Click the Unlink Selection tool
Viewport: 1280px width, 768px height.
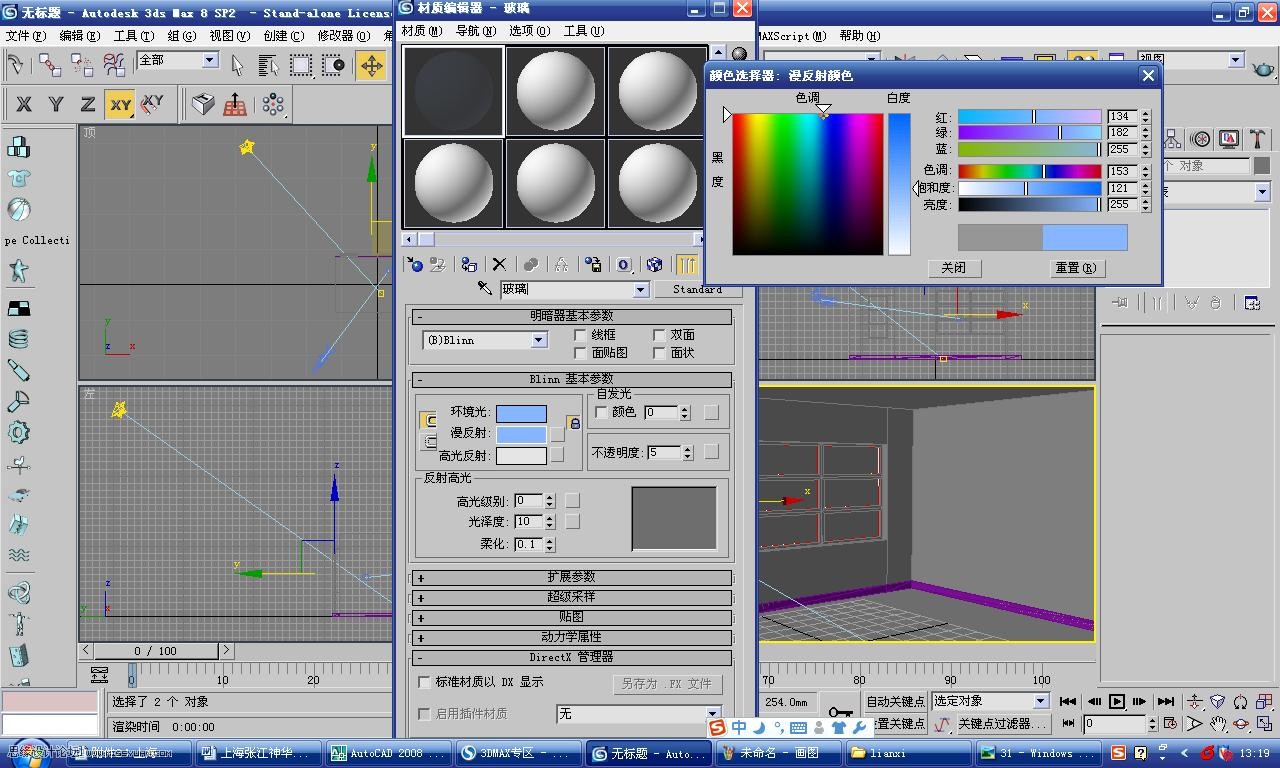pos(82,66)
